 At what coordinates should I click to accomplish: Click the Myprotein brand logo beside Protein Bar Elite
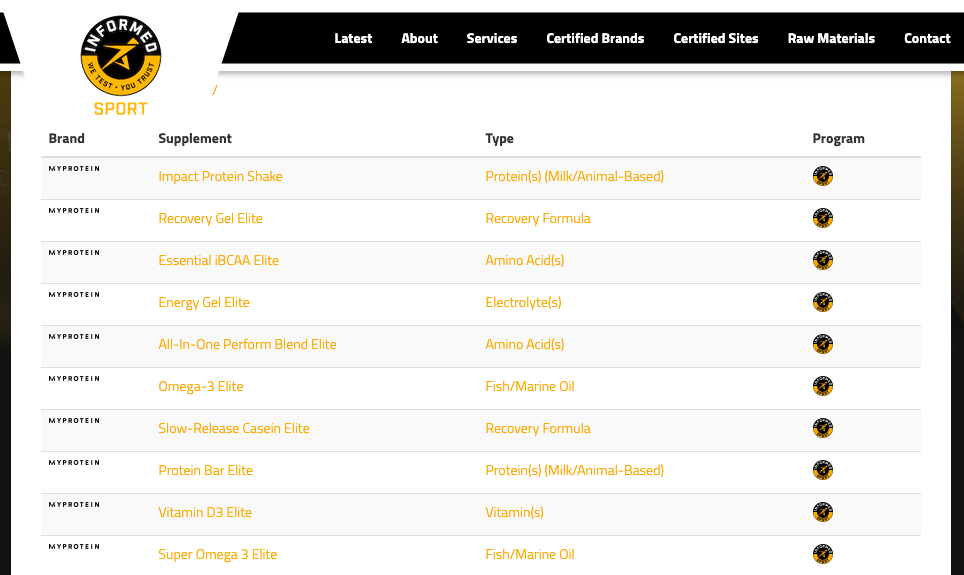tap(74, 462)
